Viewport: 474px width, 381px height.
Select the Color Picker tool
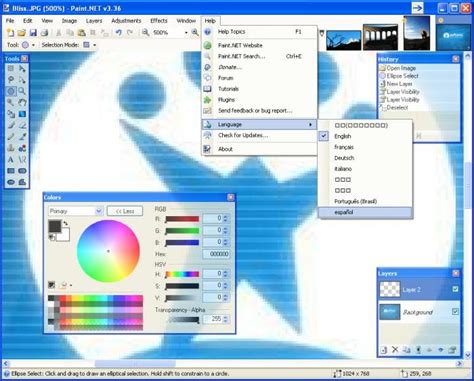click(22, 137)
